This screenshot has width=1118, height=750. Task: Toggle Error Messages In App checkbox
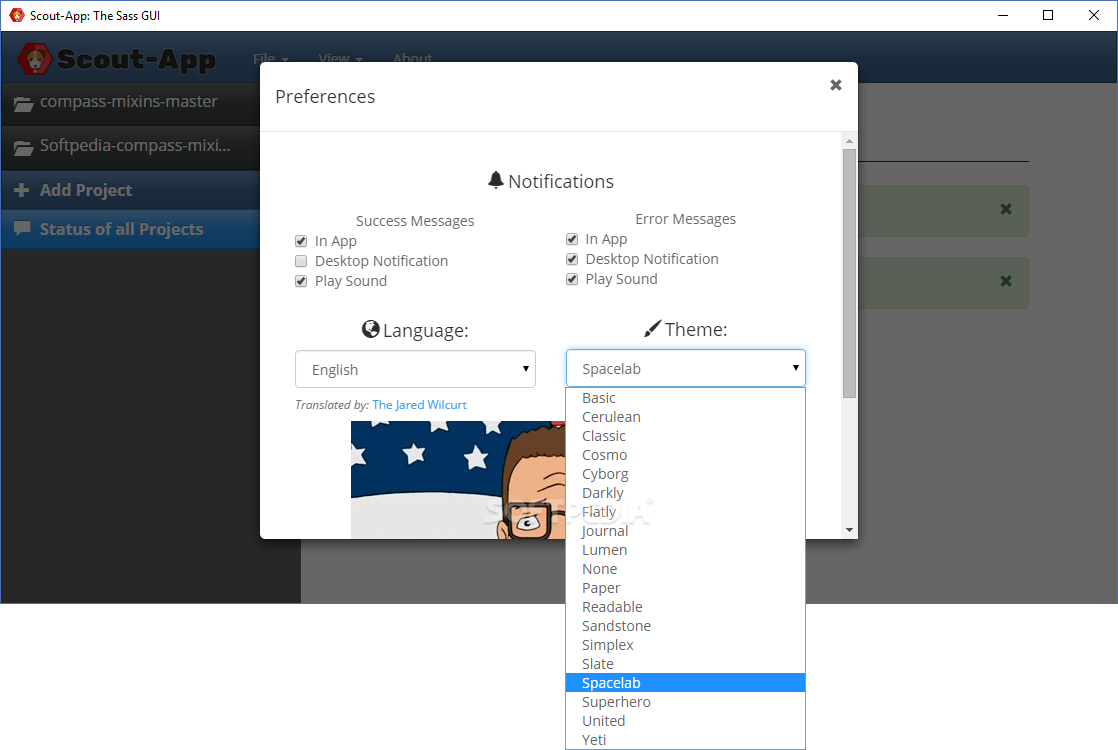coord(572,239)
